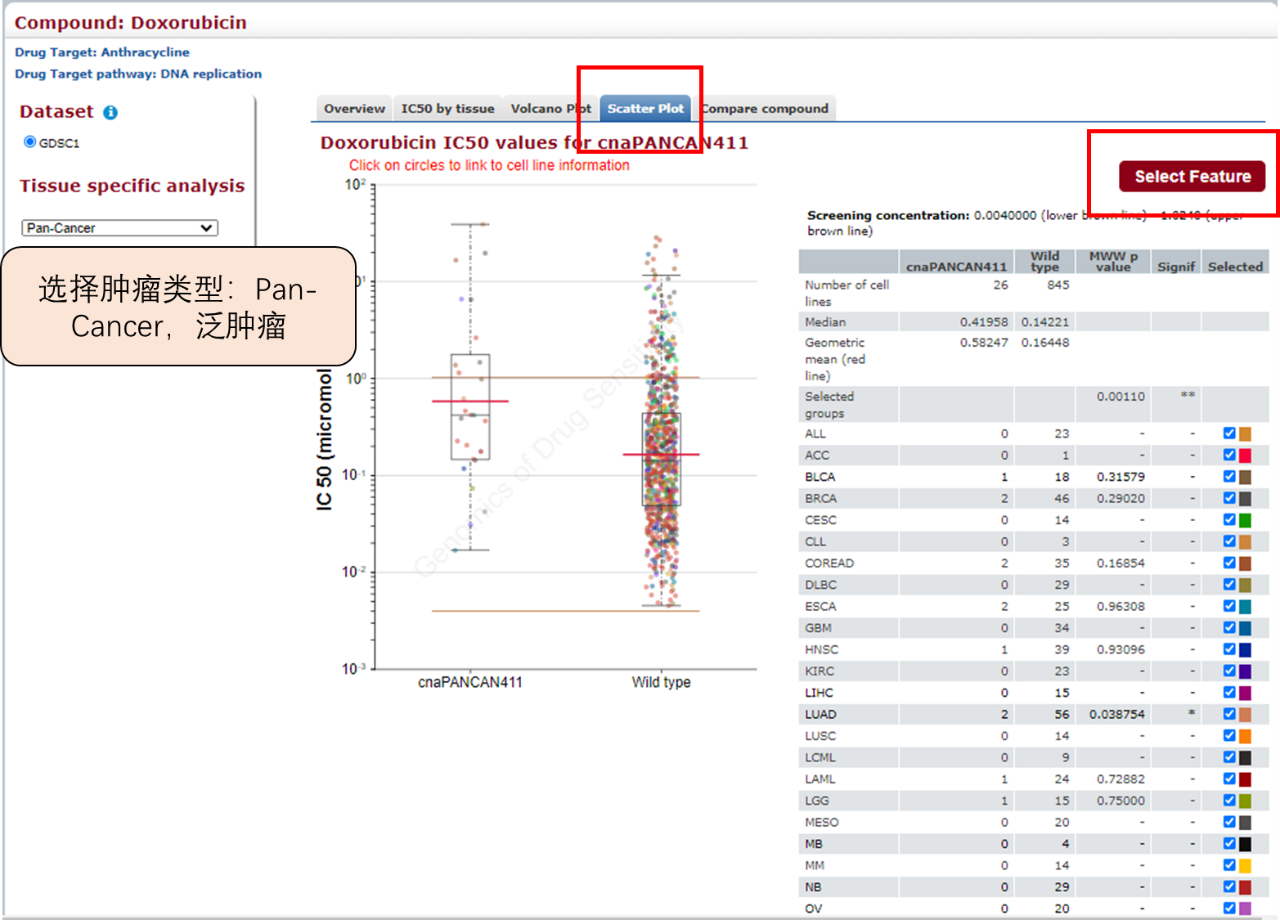
Task: Click the LAML row label
Action: (x=820, y=779)
